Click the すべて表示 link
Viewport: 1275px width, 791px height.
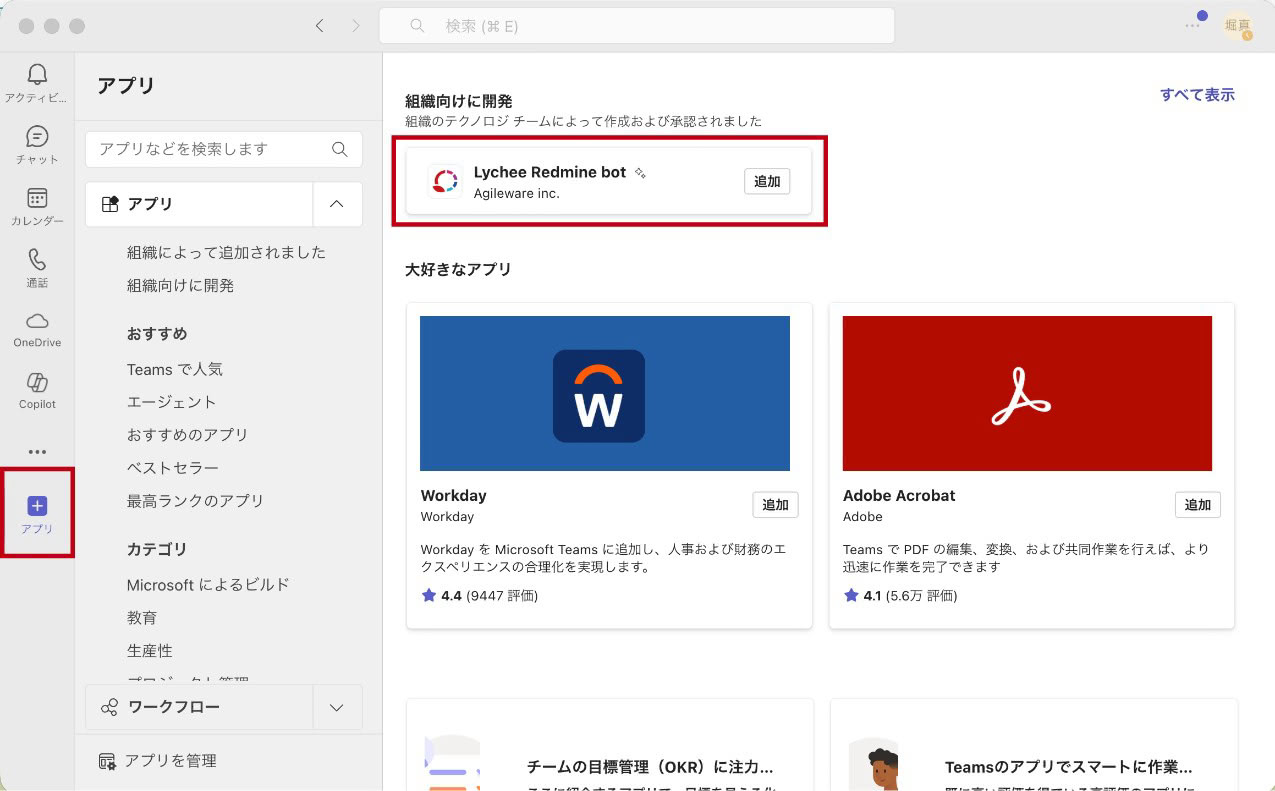pyautogui.click(x=1197, y=95)
